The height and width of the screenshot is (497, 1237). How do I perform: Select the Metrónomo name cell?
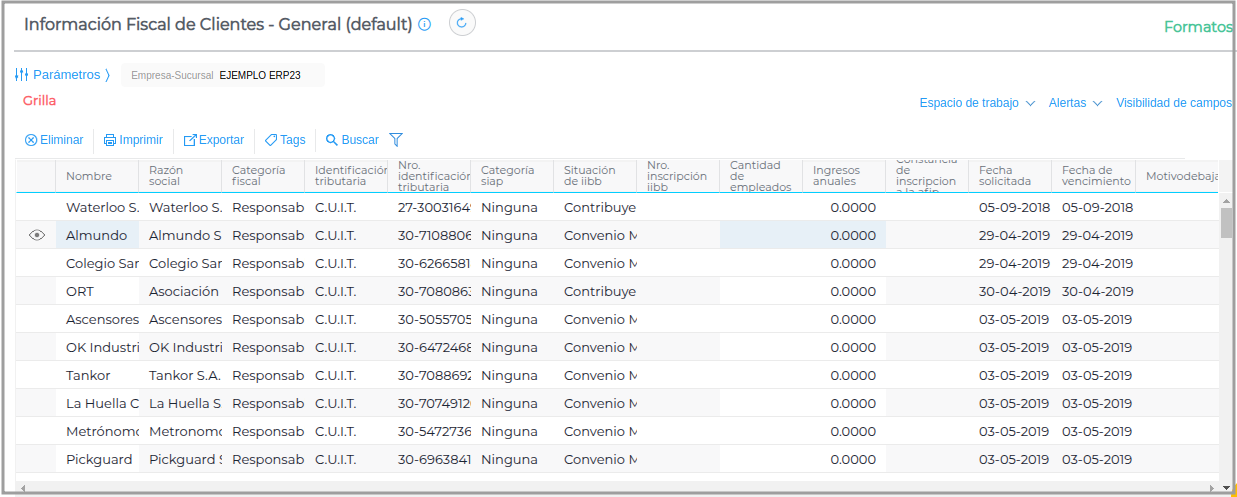(x=97, y=431)
